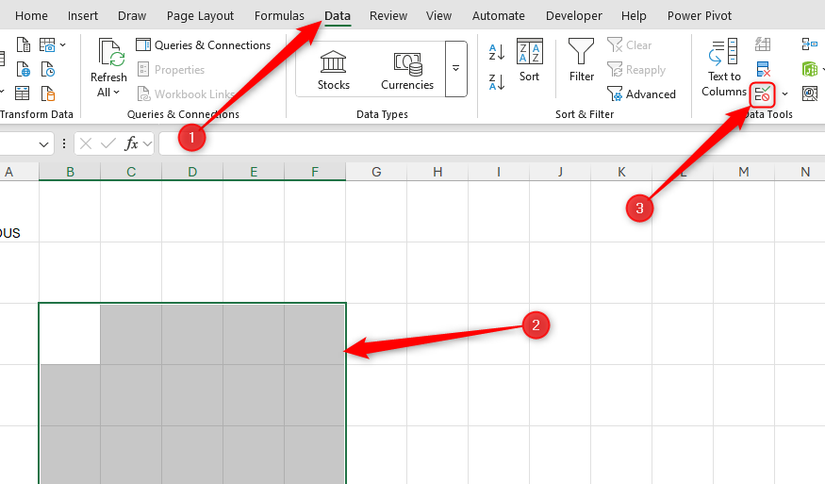Open the Automate tab

(498, 16)
